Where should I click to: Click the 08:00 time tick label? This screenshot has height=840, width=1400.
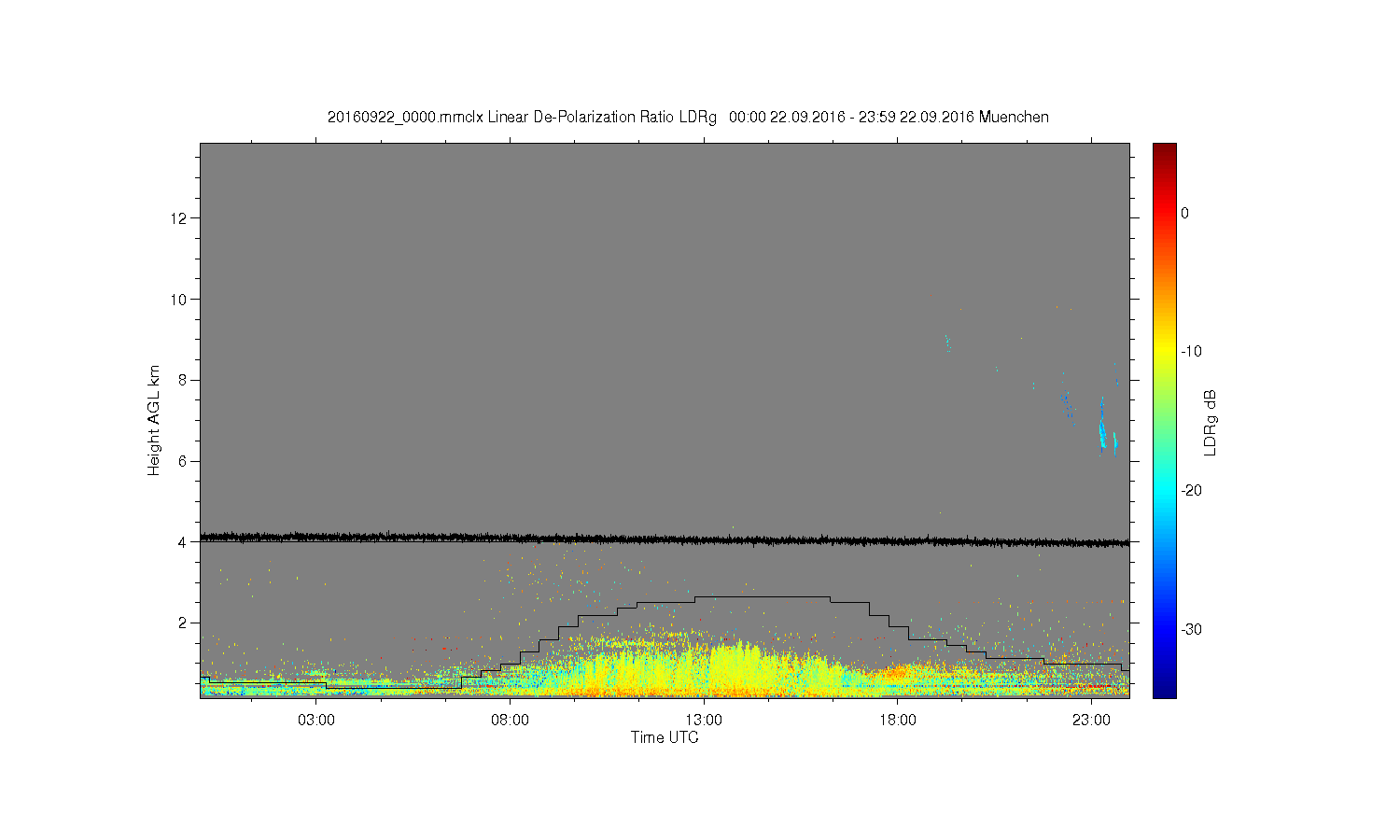coord(511,721)
